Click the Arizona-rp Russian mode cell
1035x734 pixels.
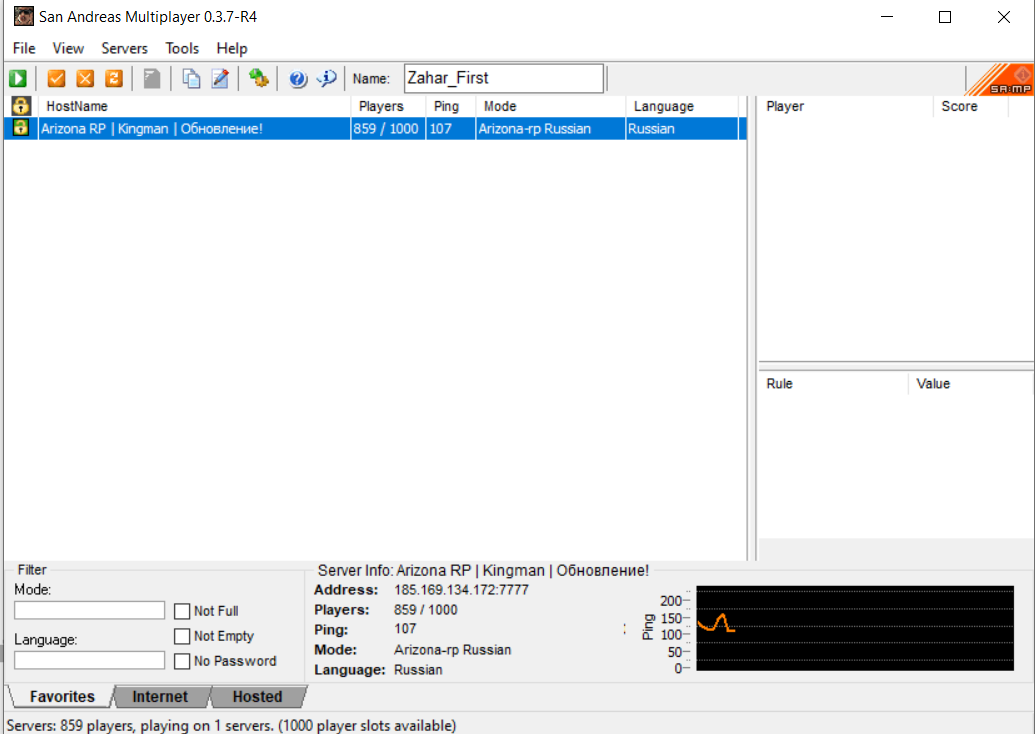pyautogui.click(x=550, y=129)
